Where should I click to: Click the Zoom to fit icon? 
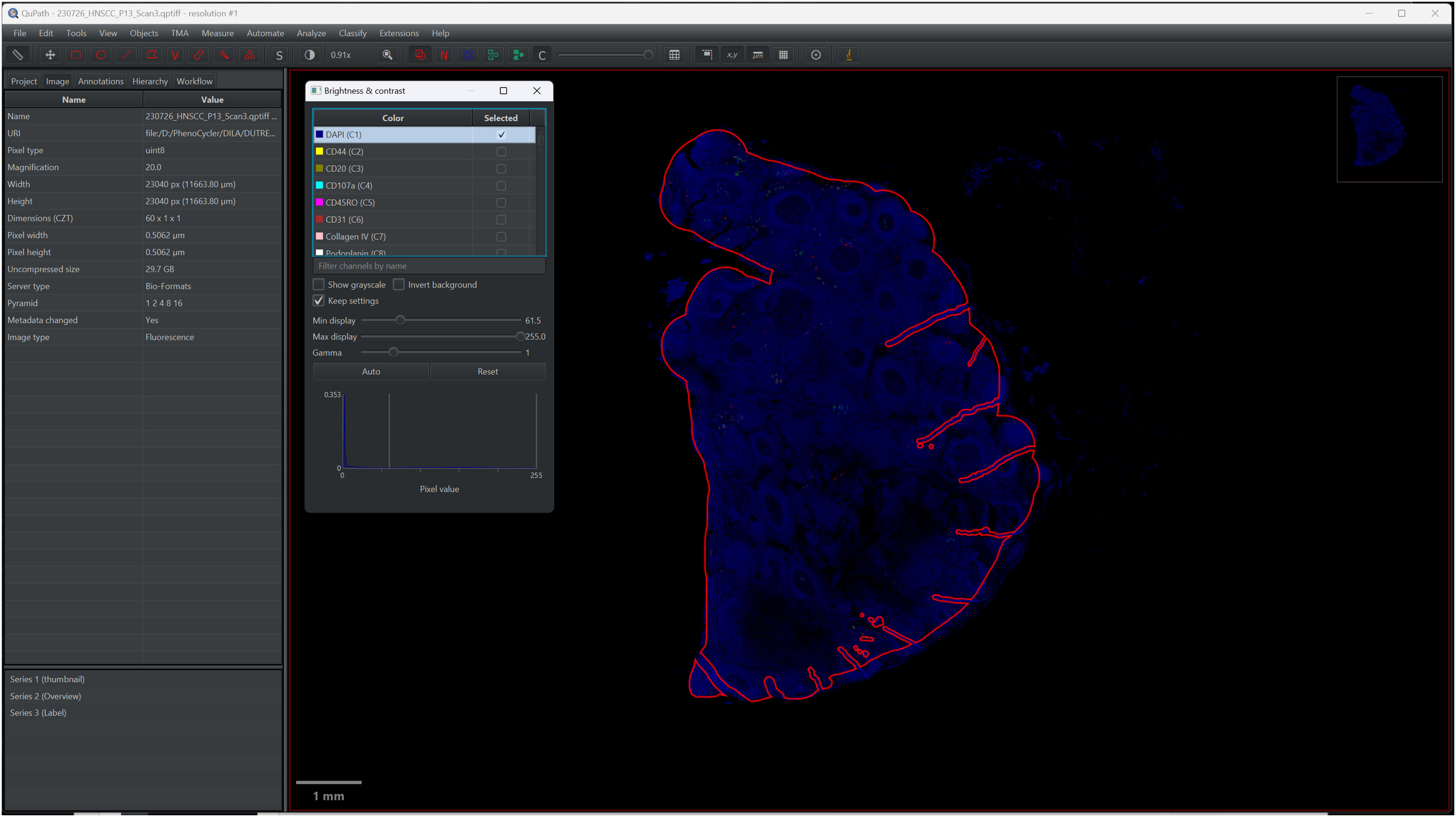387,55
